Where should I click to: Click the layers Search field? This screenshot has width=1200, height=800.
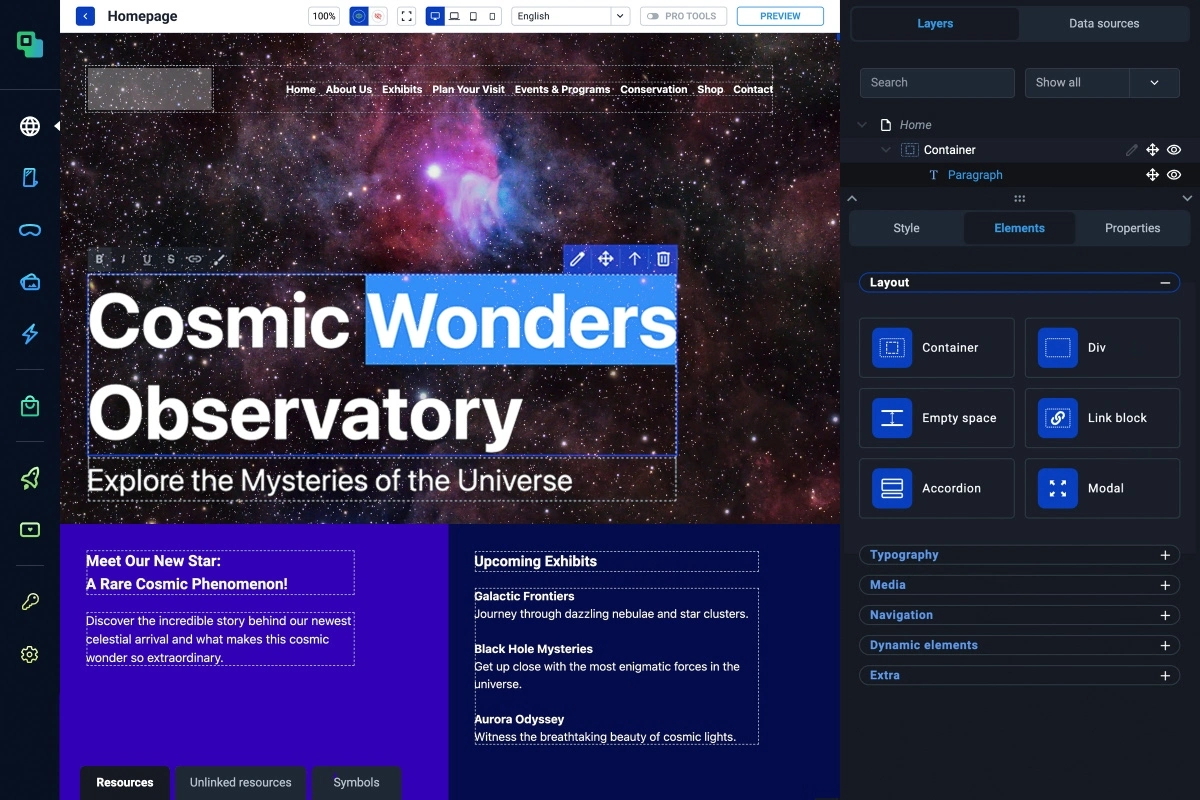(936, 83)
